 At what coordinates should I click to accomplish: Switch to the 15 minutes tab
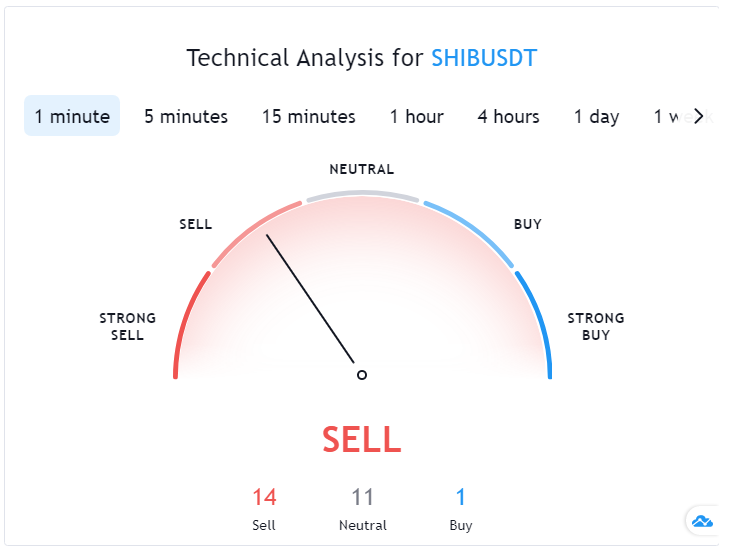(309, 116)
